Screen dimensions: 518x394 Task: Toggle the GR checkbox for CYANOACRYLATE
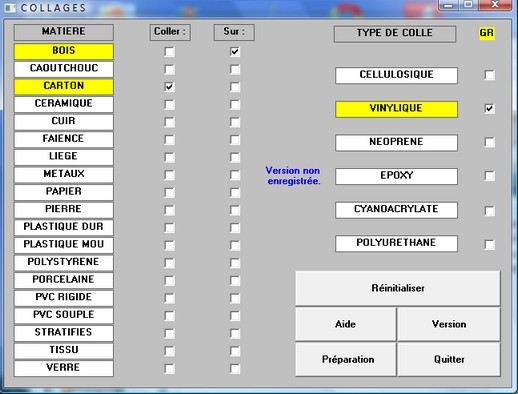click(x=489, y=210)
